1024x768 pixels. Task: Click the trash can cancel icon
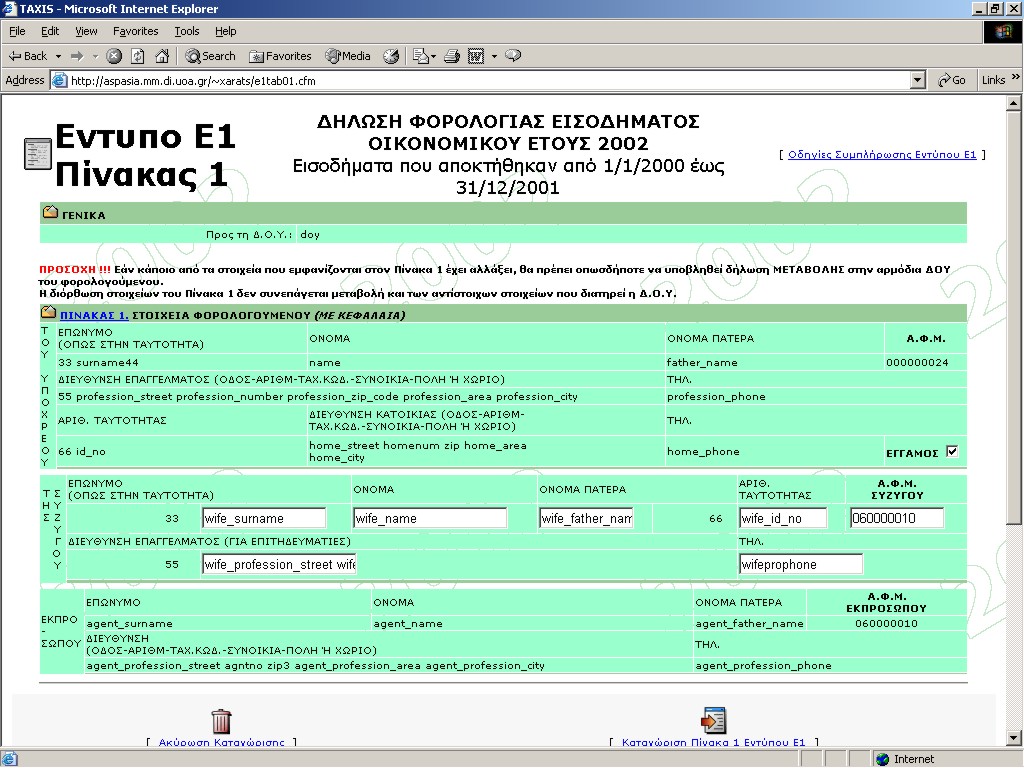point(221,721)
